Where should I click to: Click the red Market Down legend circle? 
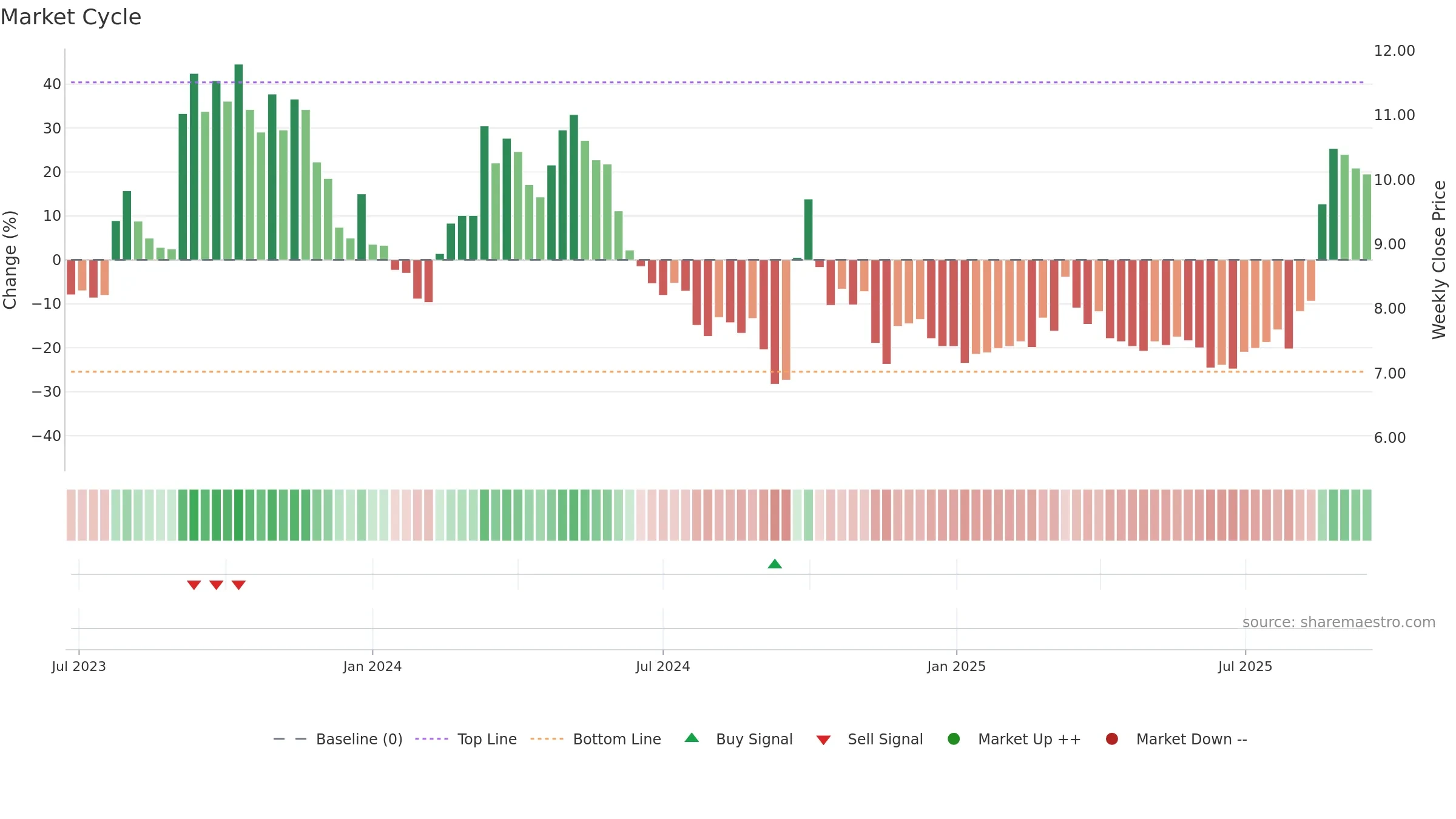pos(1112,739)
